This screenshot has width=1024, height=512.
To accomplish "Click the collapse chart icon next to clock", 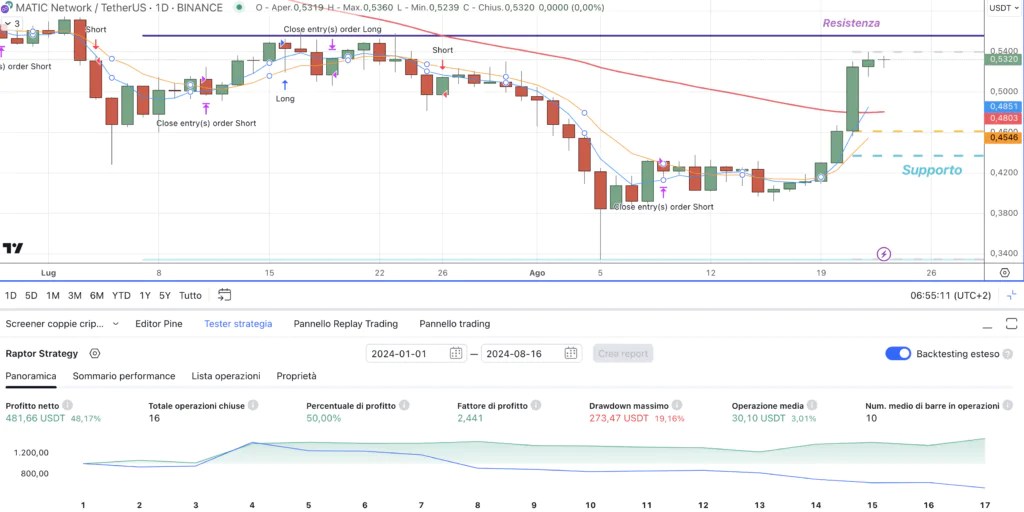I will (x=1012, y=295).
